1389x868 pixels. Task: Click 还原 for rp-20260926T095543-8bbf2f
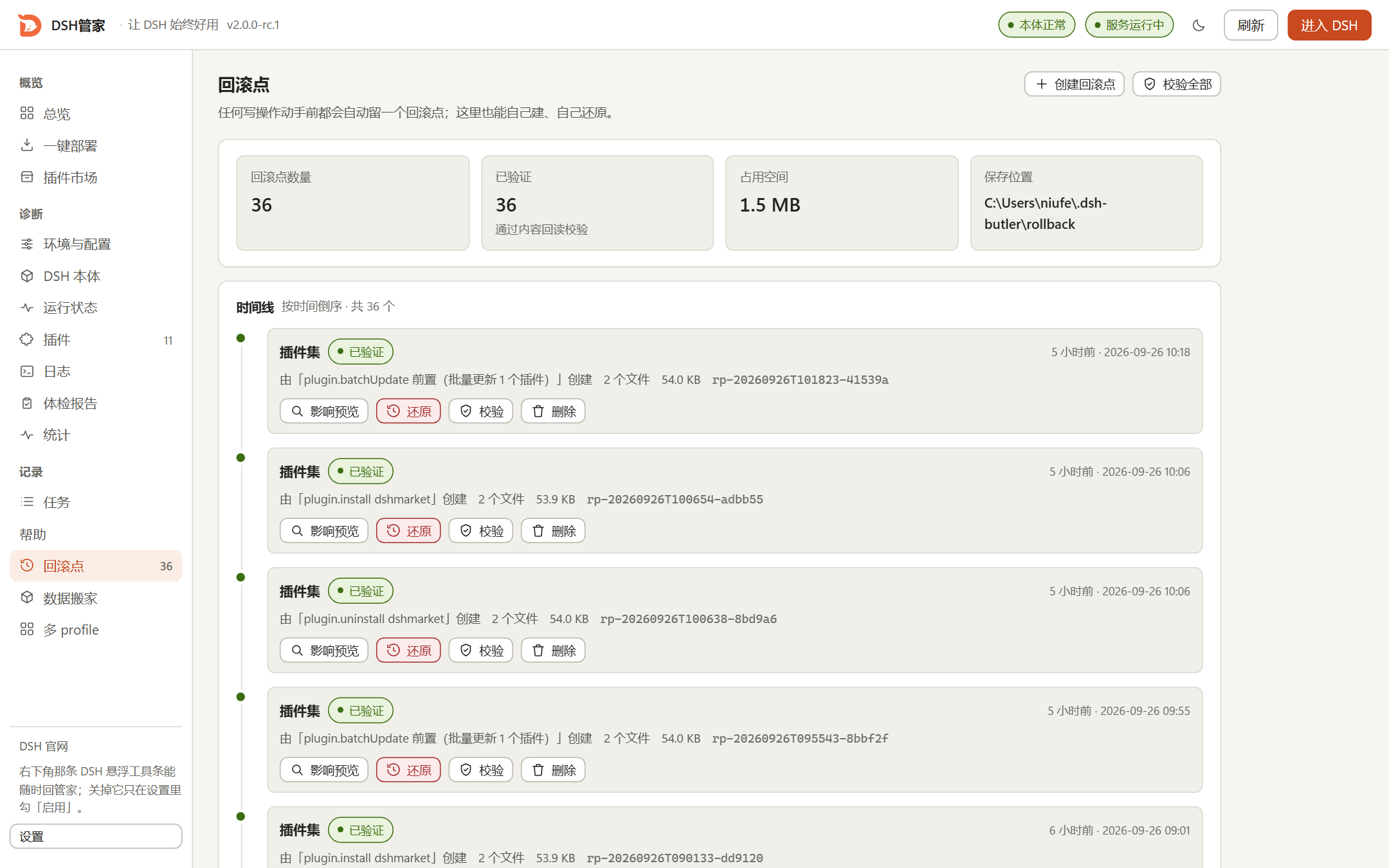point(408,770)
